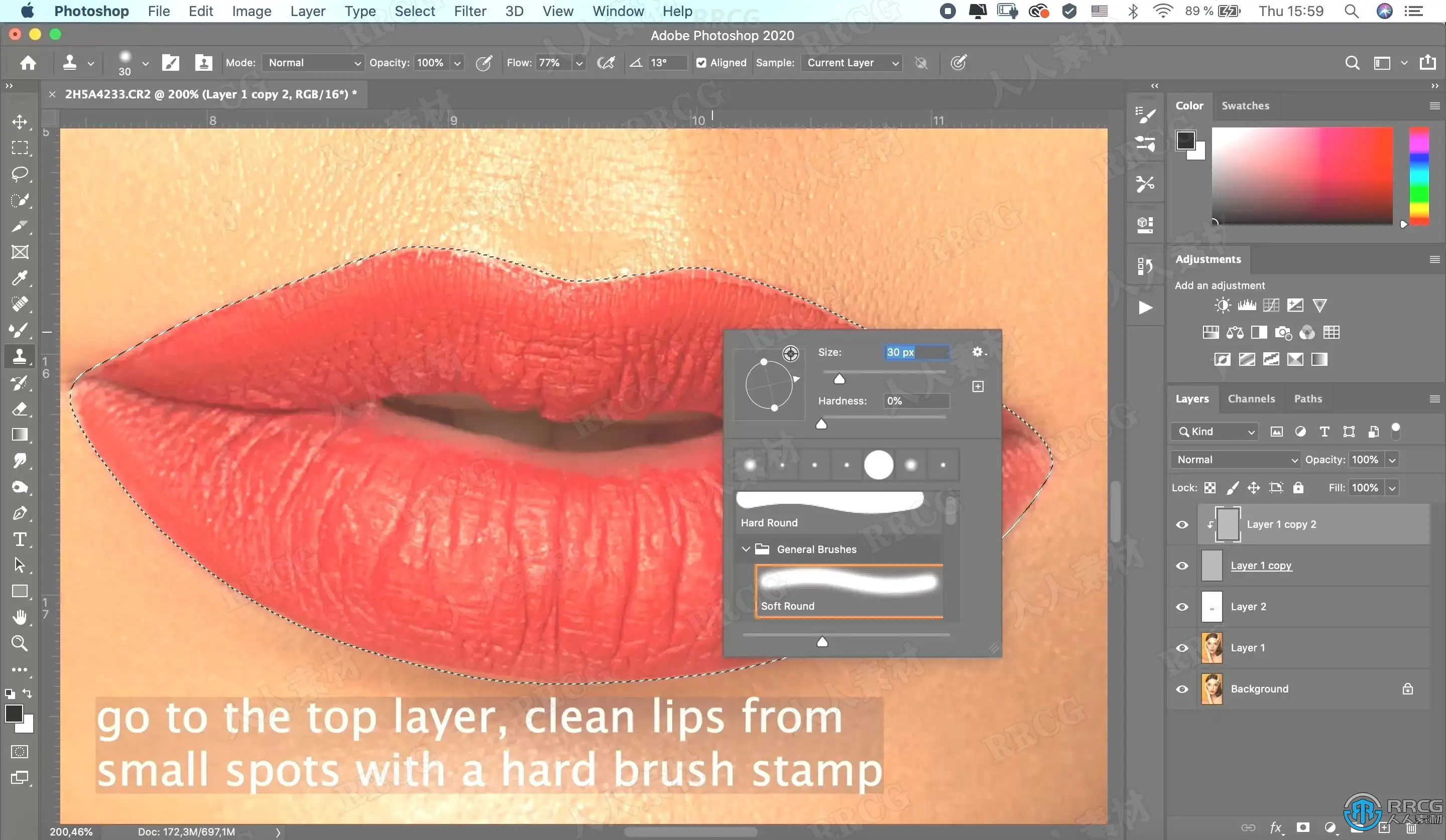The image size is (1446, 840).
Task: Select the Zoom tool in toolbar
Action: (x=20, y=643)
